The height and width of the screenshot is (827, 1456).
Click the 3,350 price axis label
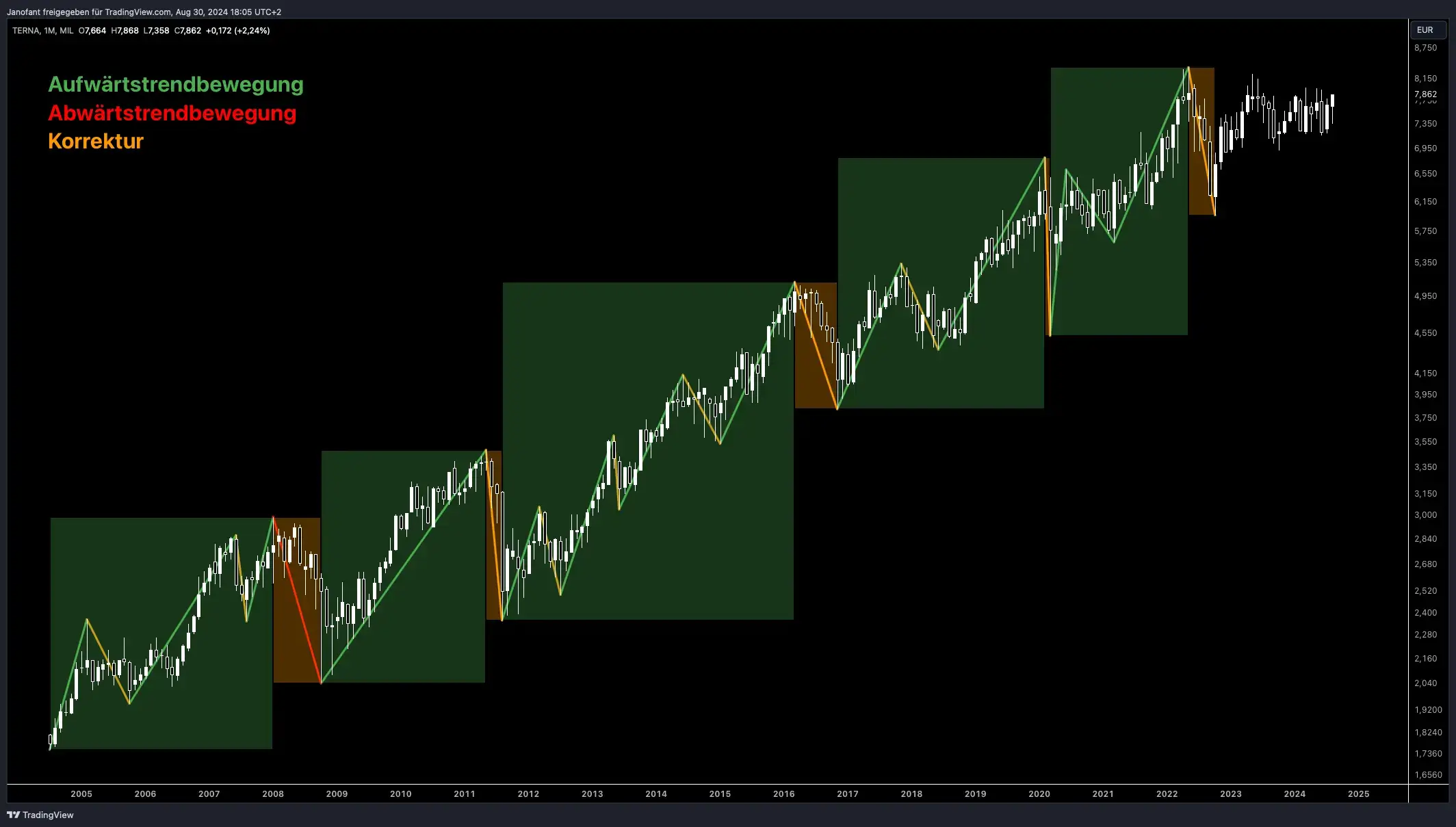(x=1426, y=467)
